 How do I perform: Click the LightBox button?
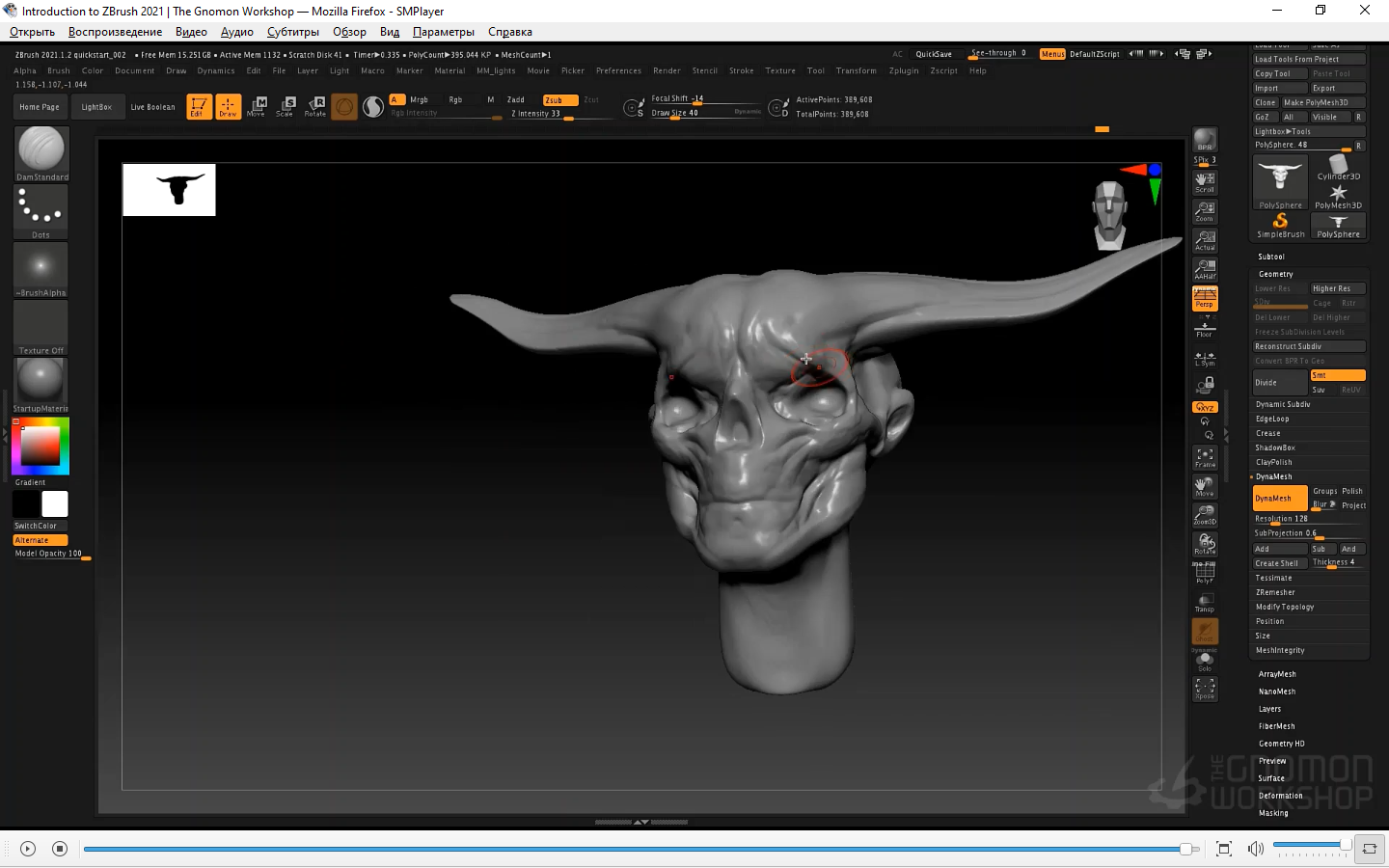[96, 107]
